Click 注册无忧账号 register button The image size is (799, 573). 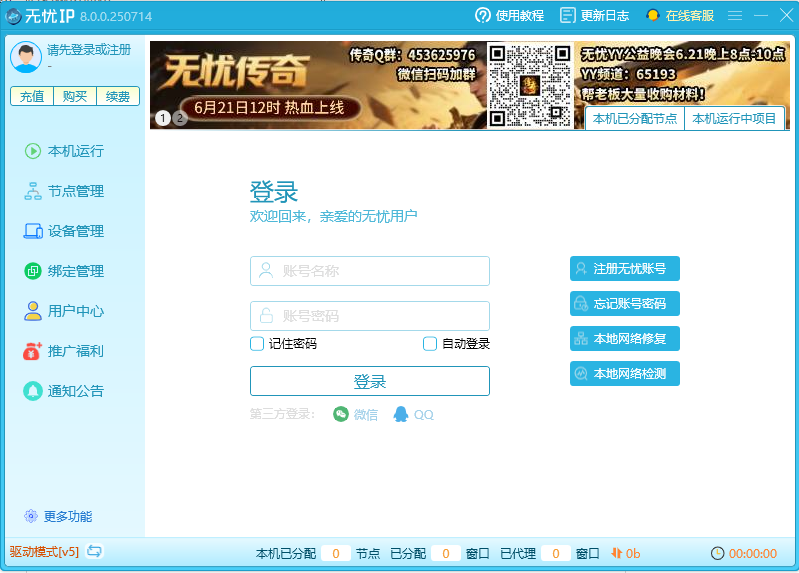coord(625,269)
